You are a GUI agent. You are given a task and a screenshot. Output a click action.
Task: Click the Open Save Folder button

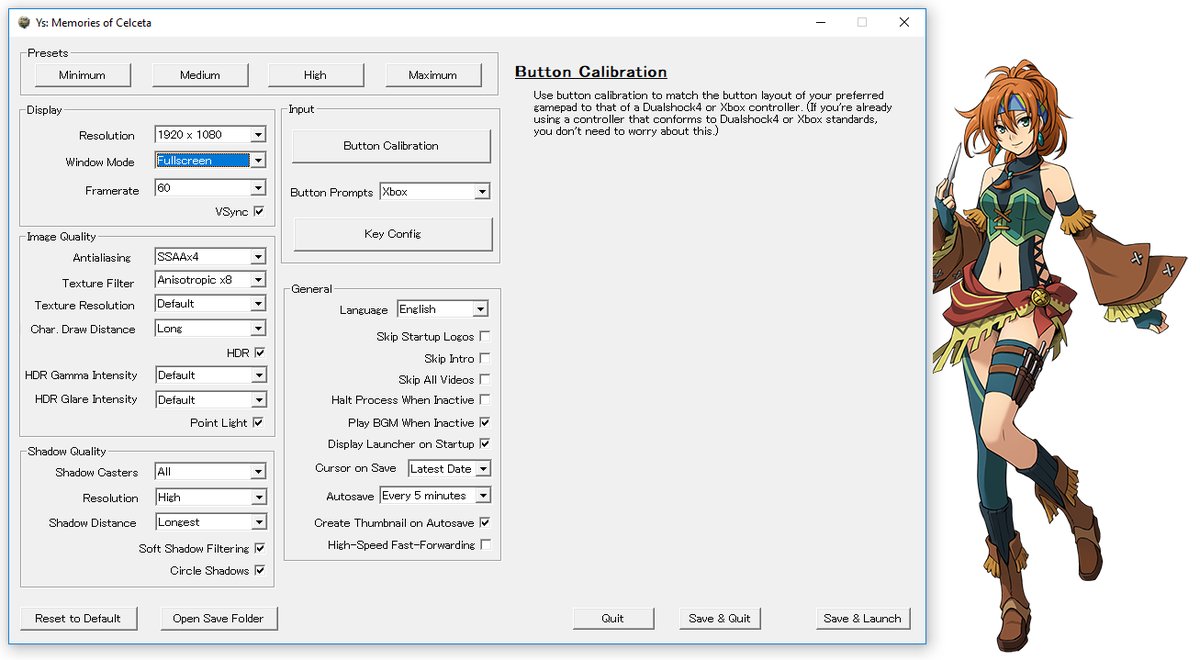(x=218, y=619)
